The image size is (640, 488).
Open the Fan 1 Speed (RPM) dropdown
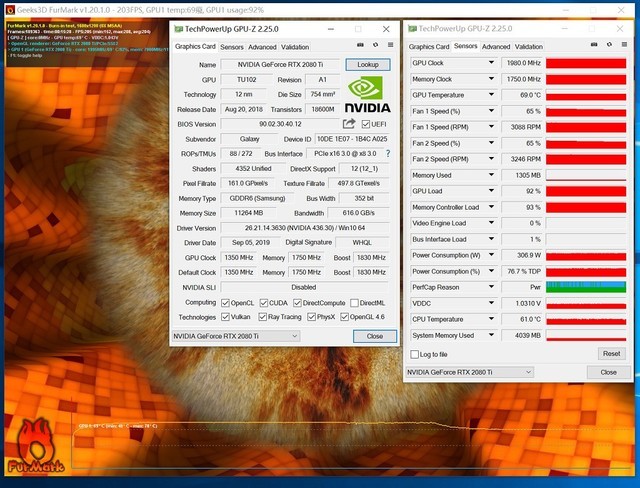point(491,127)
